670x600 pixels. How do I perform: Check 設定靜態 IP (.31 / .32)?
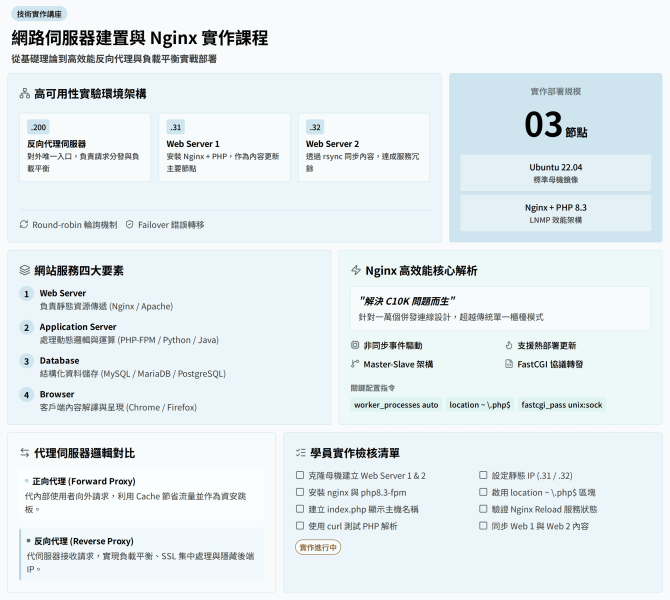(483, 475)
